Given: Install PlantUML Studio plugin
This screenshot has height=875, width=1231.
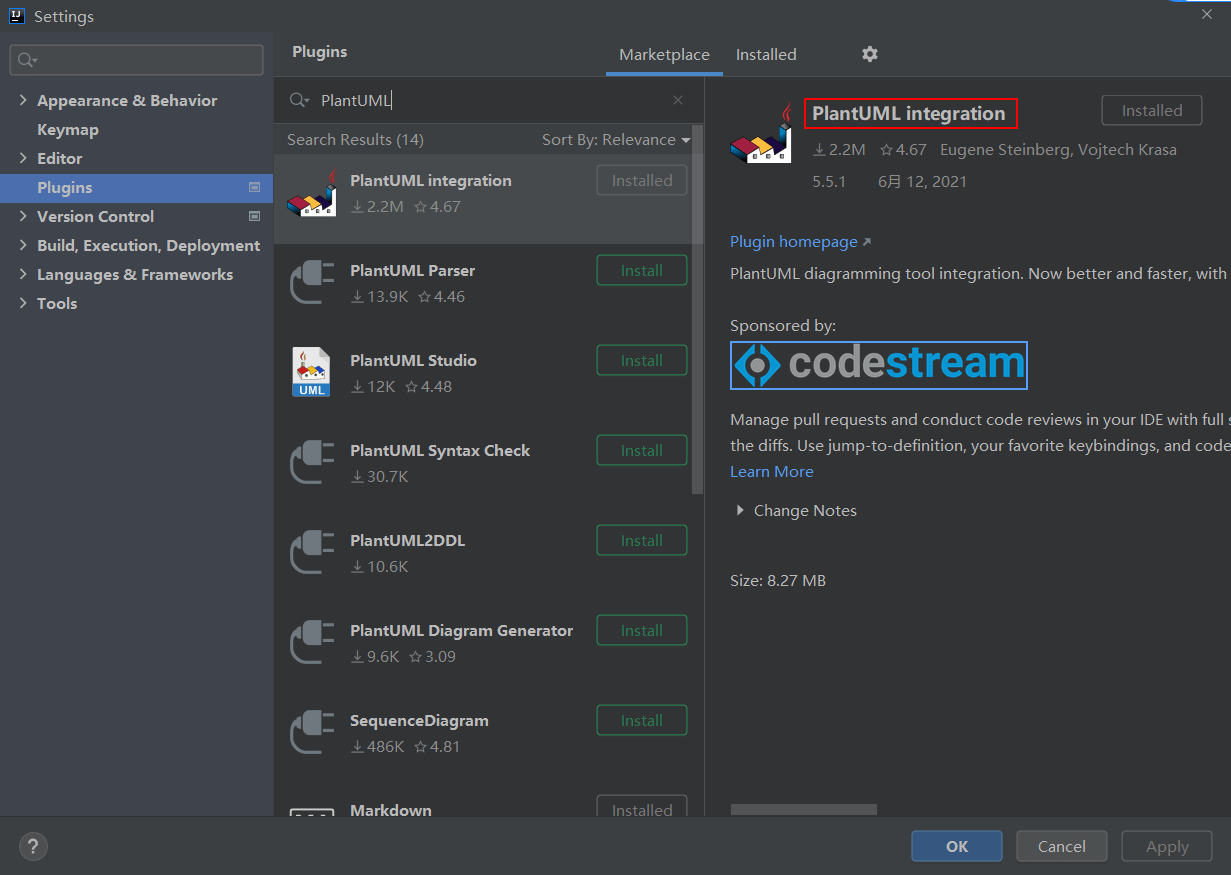Looking at the screenshot, I should point(642,360).
